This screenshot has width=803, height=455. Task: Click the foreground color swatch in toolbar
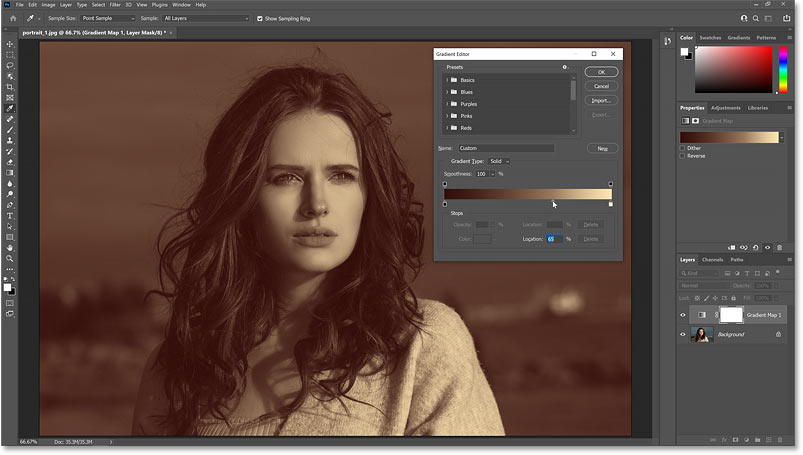[7, 288]
